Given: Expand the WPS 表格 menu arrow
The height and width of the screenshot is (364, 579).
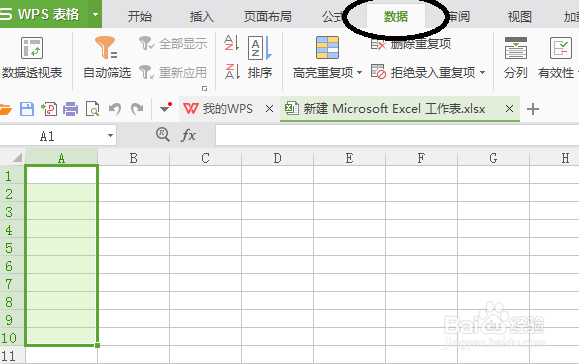Looking at the screenshot, I should point(95,14).
